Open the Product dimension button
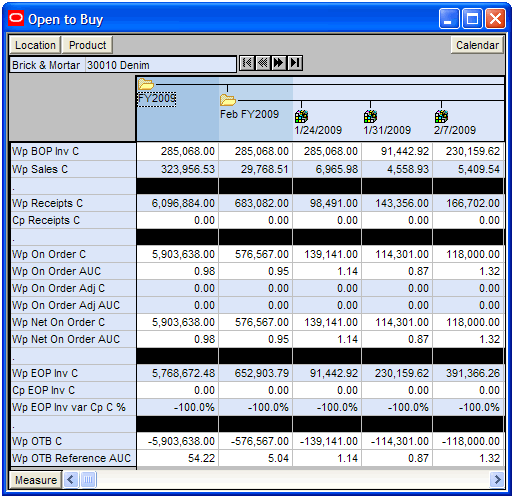The width and height of the screenshot is (515, 497). [x=88, y=45]
